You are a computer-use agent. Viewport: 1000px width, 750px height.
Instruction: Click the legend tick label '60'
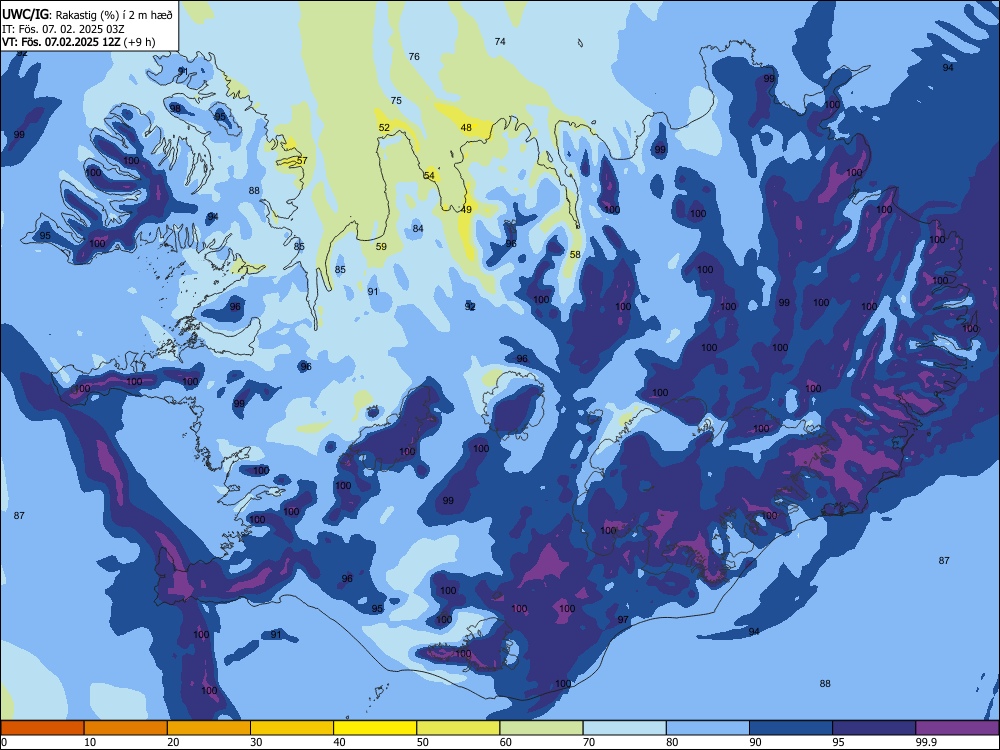506,742
